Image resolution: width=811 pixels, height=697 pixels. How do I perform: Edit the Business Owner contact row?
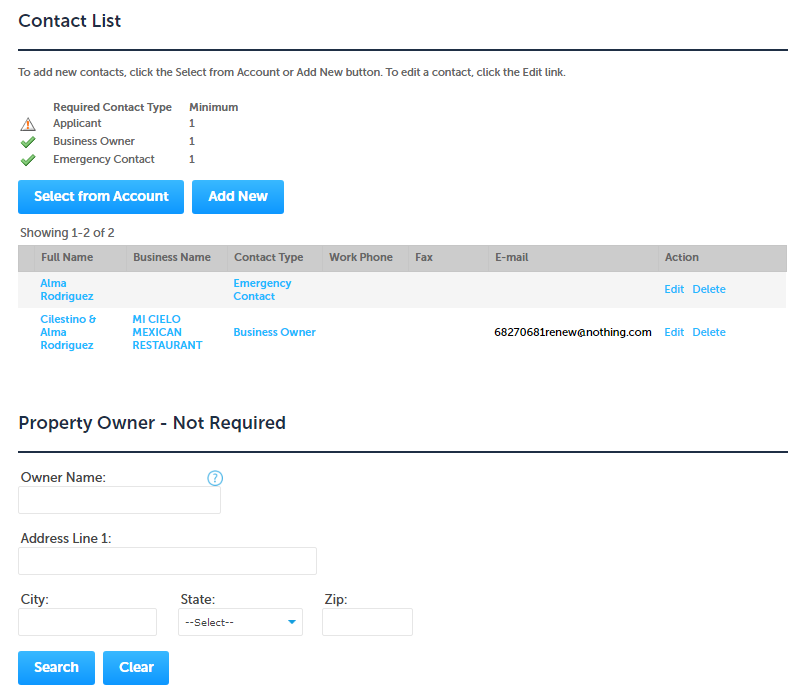coord(674,332)
